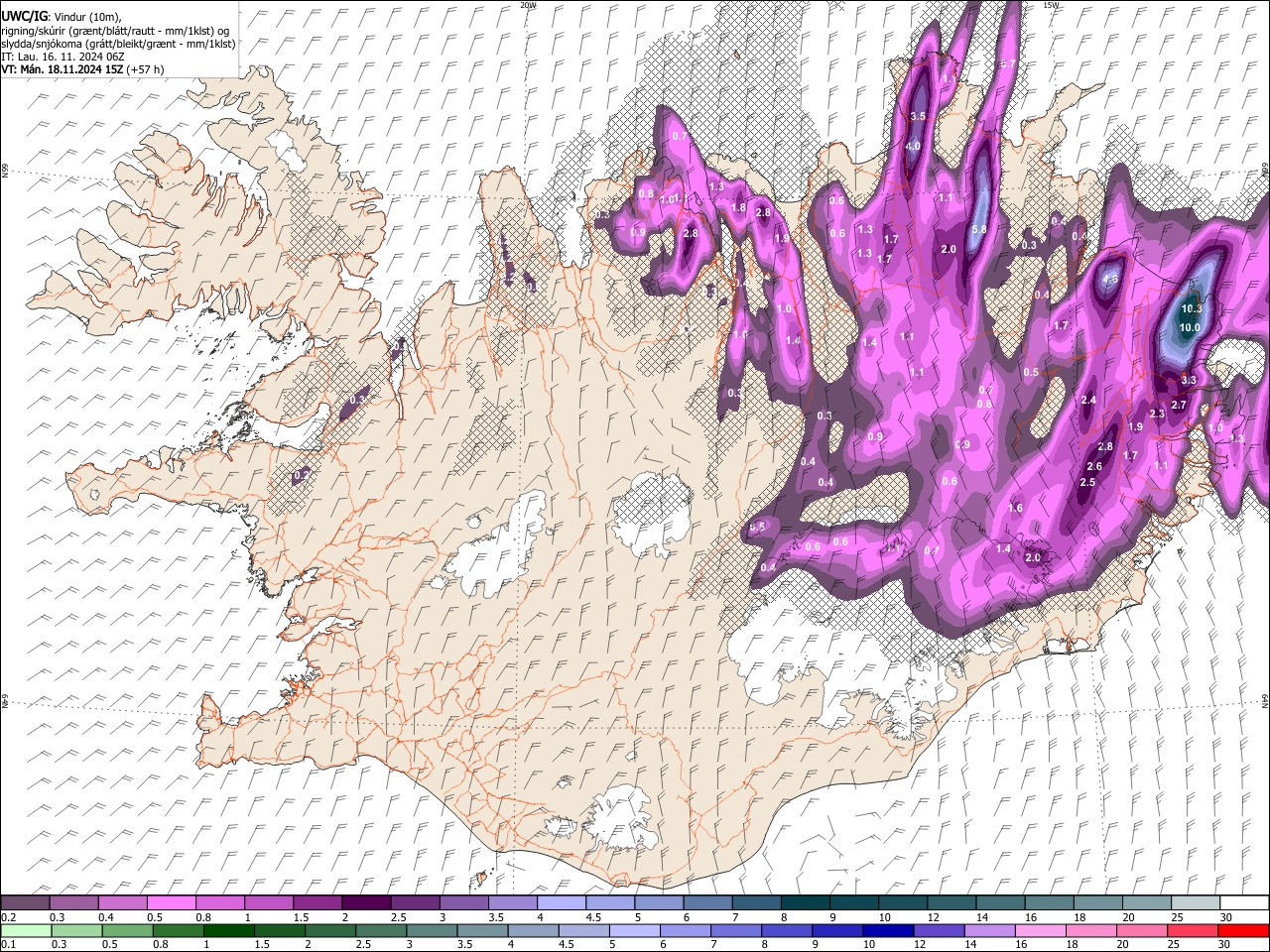Viewport: 1270px width, 952px height.
Task: Click the rain legend swatch between 2.5 and 3
Action: coord(381,930)
